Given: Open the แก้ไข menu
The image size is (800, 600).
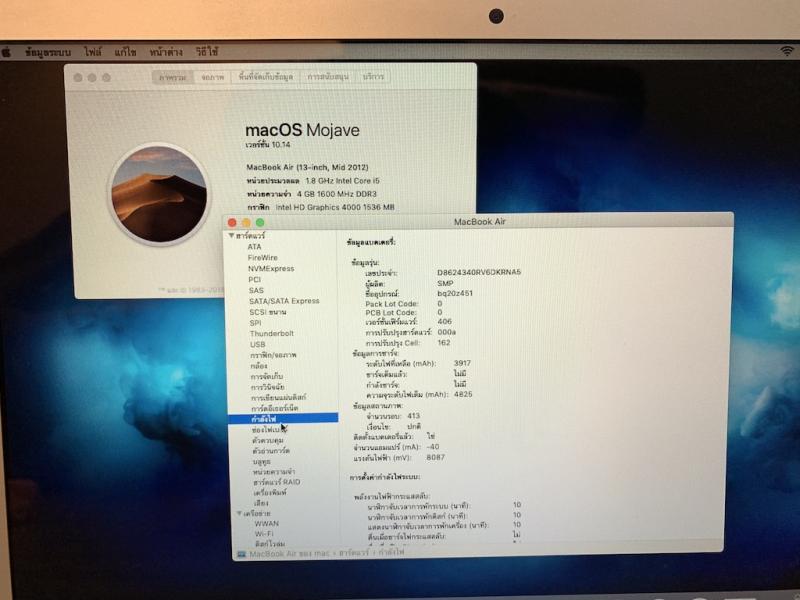Looking at the screenshot, I should [x=126, y=52].
